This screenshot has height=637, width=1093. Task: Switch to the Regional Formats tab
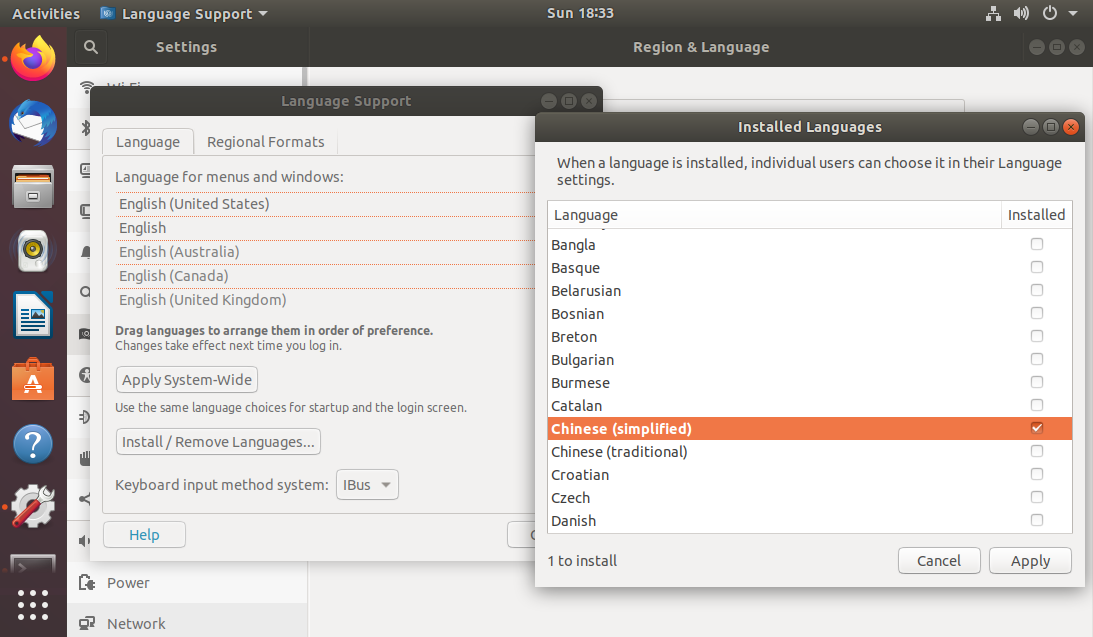pos(265,142)
